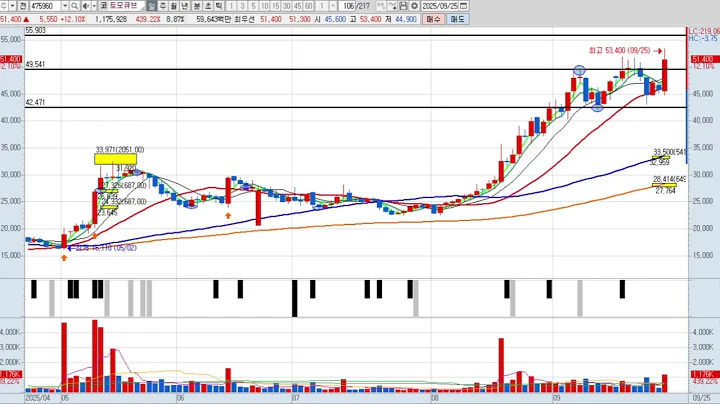The width and height of the screenshot is (720, 404).
Task: Select the tick (틱) chart period
Action: pyautogui.click(x=219, y=6)
